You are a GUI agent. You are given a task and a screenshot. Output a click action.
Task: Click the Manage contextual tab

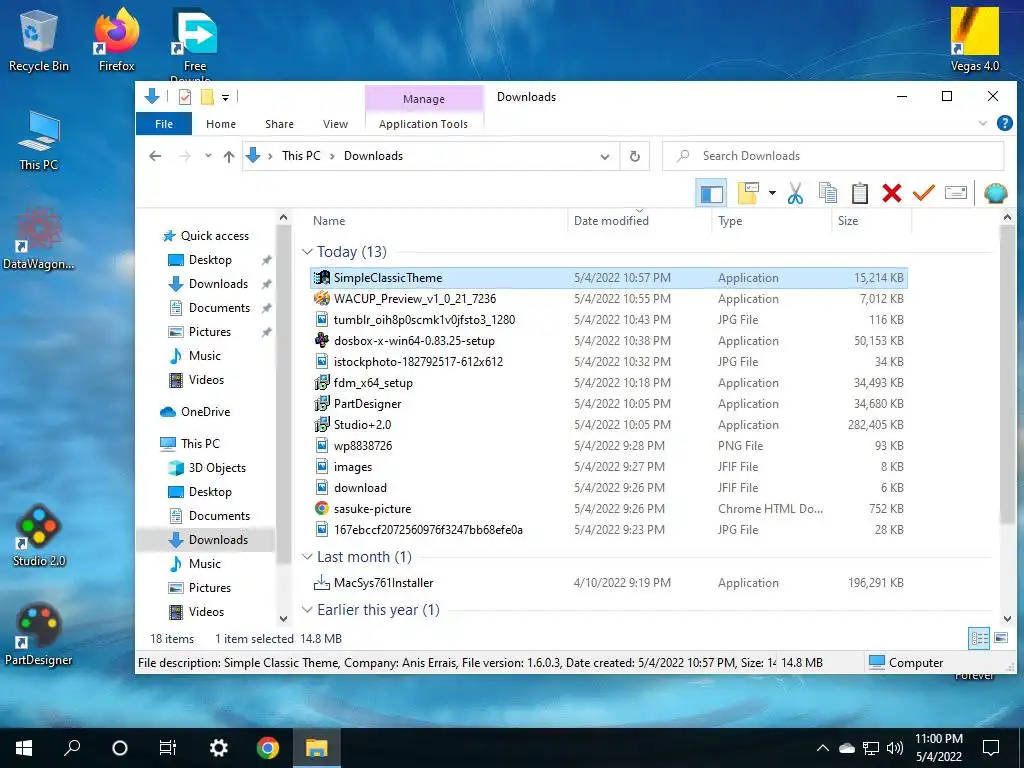pyautogui.click(x=424, y=99)
